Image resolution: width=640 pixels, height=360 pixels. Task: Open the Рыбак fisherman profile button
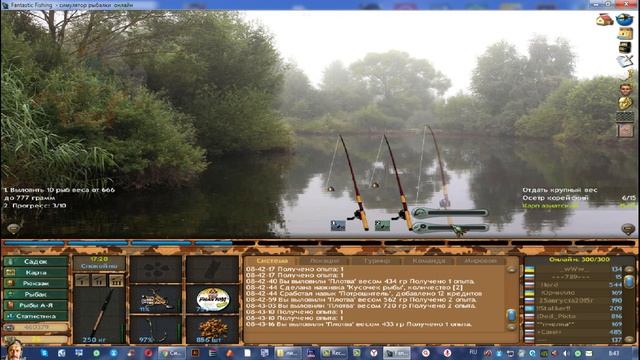(36, 294)
